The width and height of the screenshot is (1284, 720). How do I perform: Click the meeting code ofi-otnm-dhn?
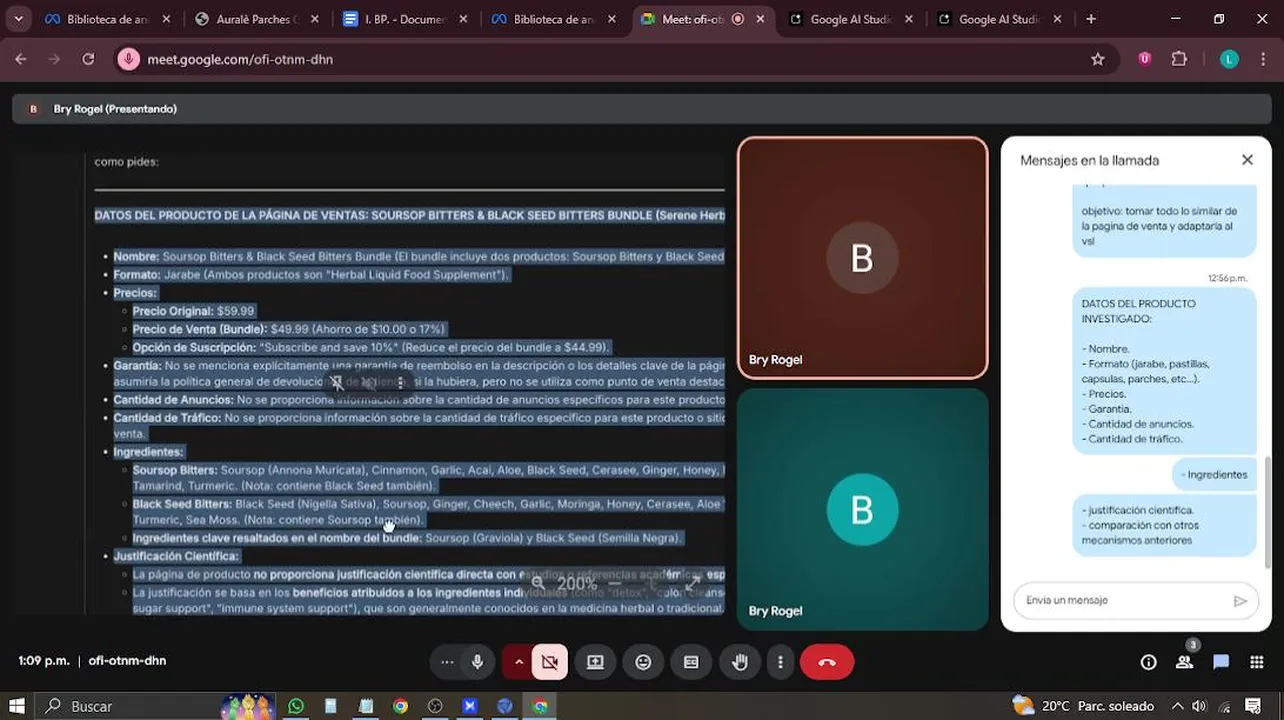[127, 661]
